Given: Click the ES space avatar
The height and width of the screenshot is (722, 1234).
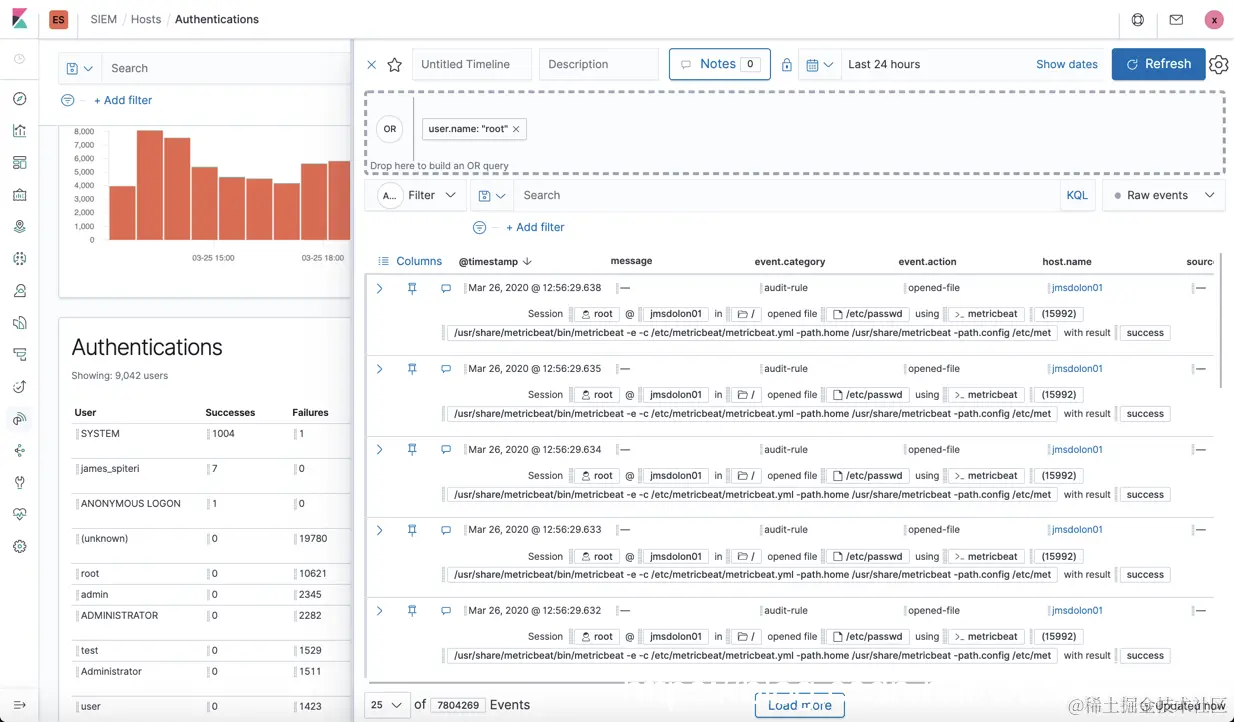Looking at the screenshot, I should (x=59, y=19).
